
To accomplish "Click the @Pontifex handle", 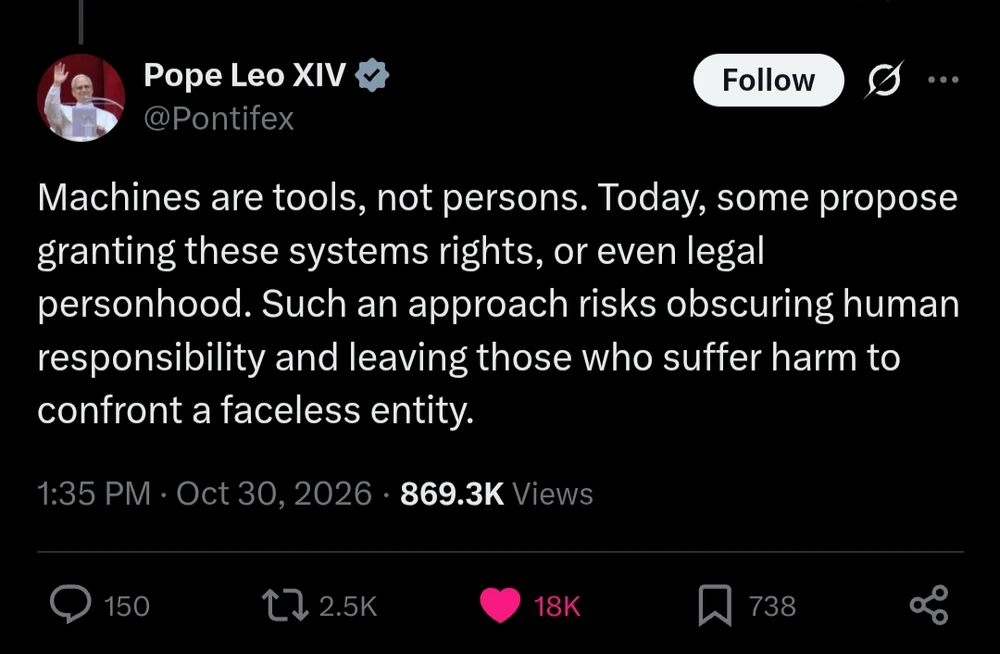I will tap(219, 119).
